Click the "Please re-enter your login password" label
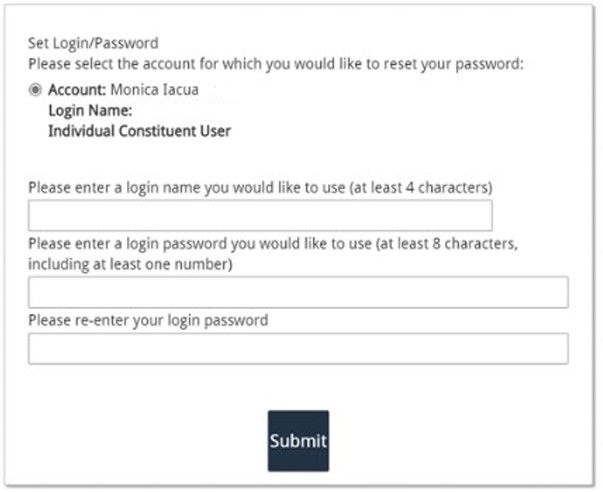 coord(148,321)
